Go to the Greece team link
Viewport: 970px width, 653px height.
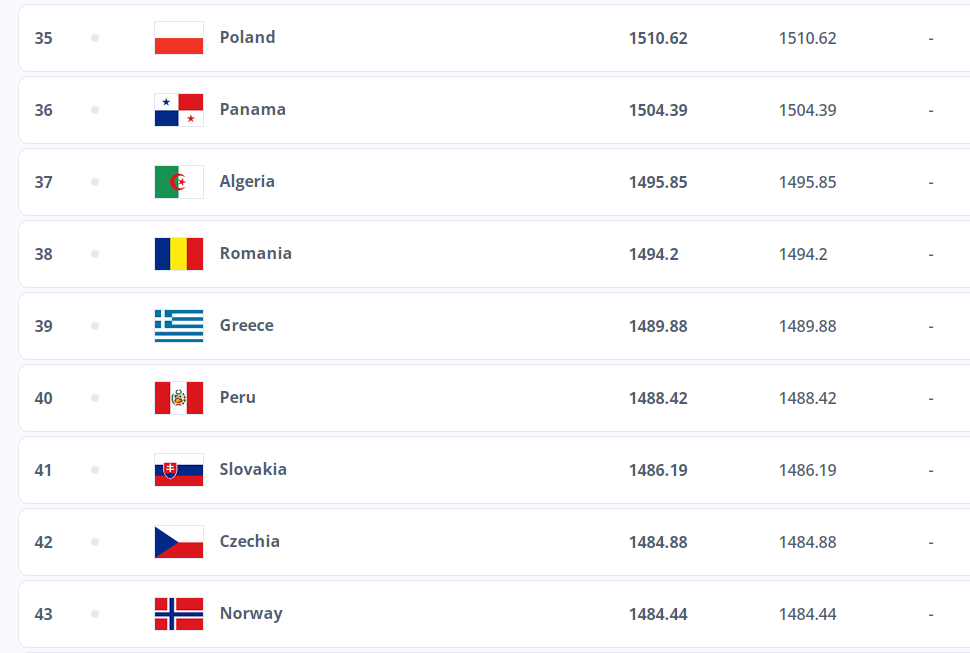tap(246, 325)
